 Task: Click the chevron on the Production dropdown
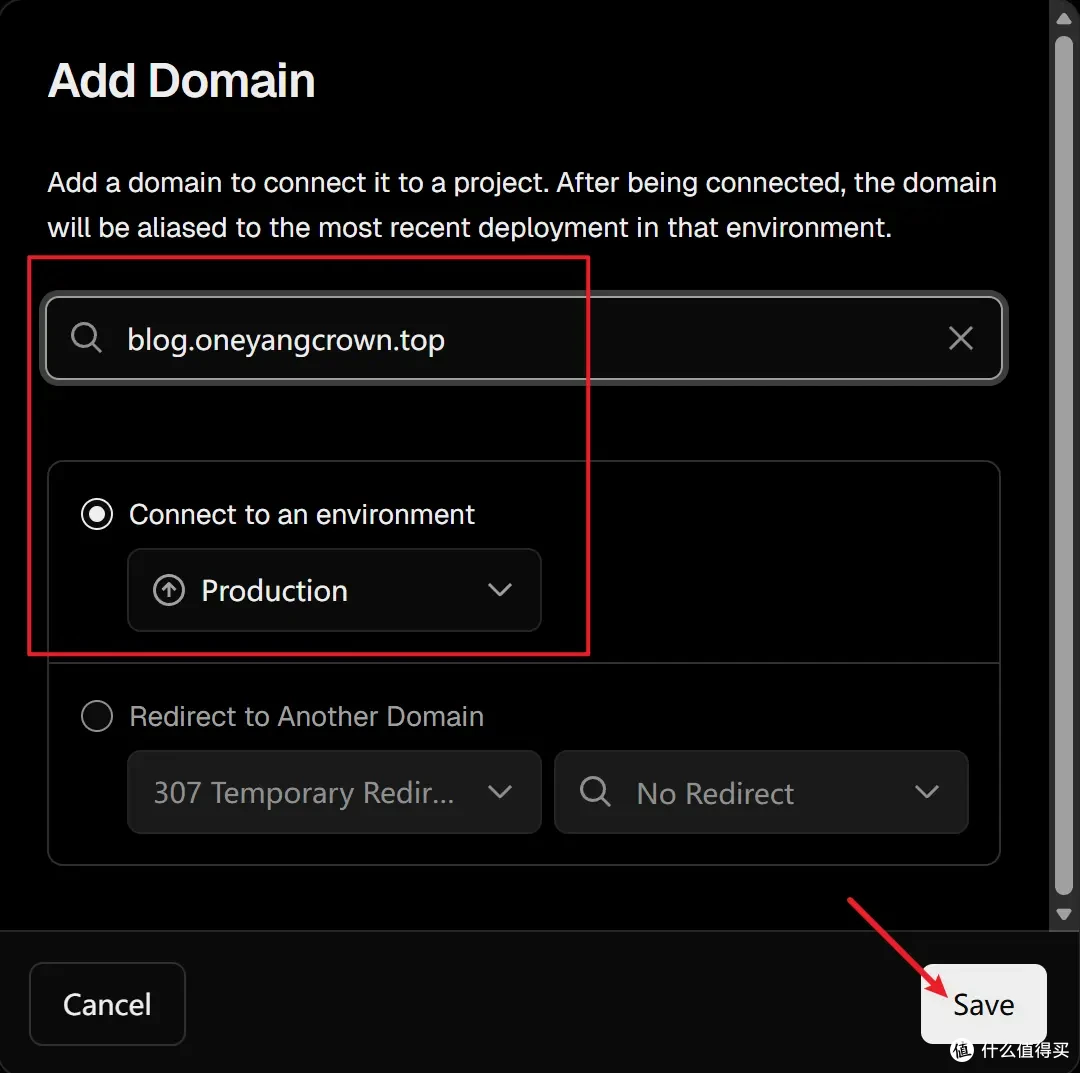[x=500, y=590]
